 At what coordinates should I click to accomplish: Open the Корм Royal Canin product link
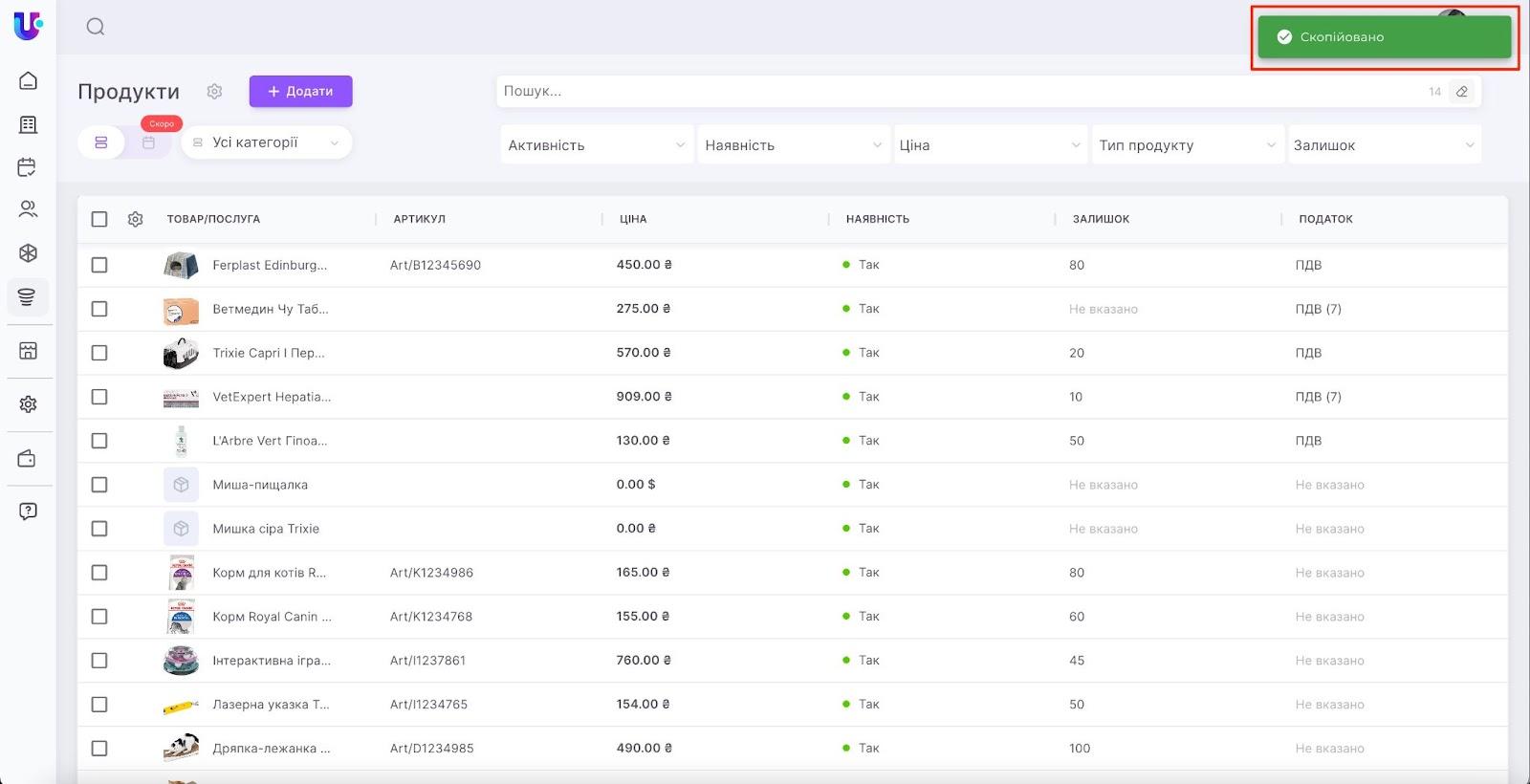pos(272,617)
